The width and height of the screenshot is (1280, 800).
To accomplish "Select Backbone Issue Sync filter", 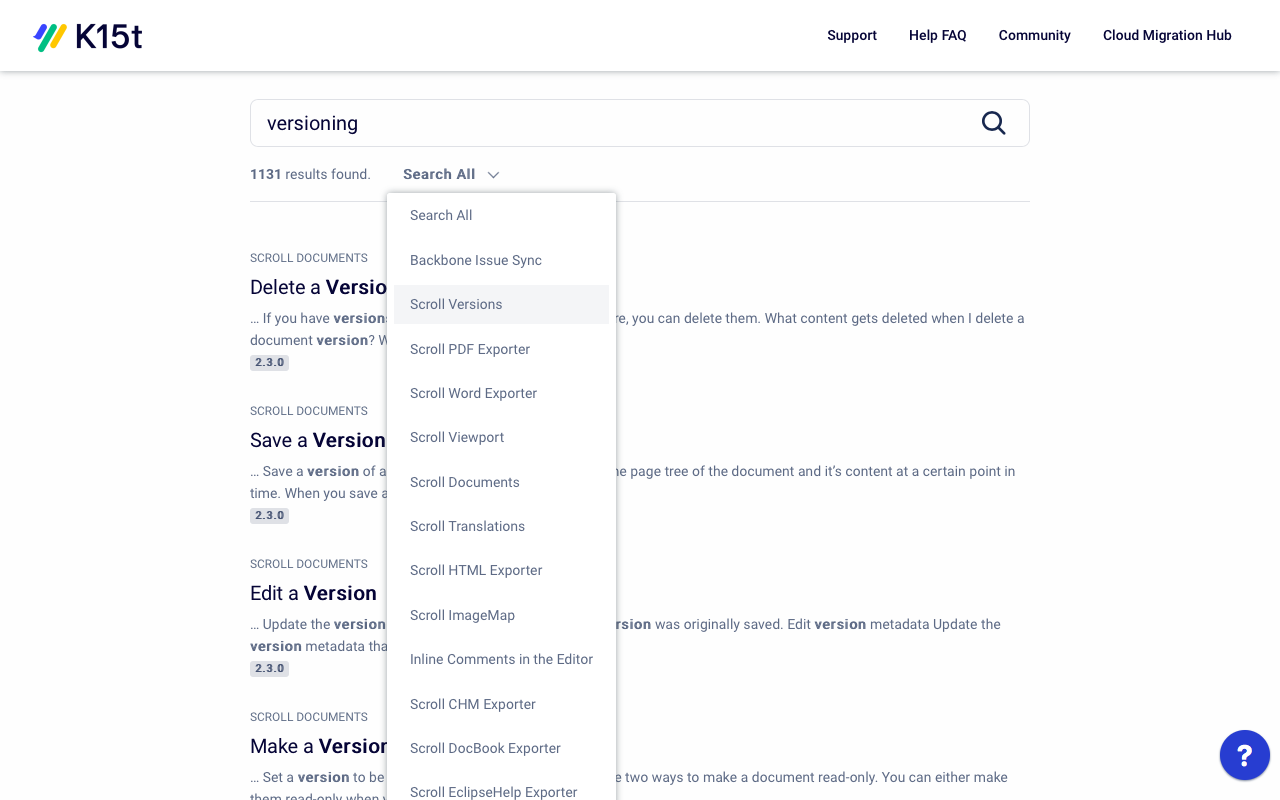I will [x=475, y=260].
